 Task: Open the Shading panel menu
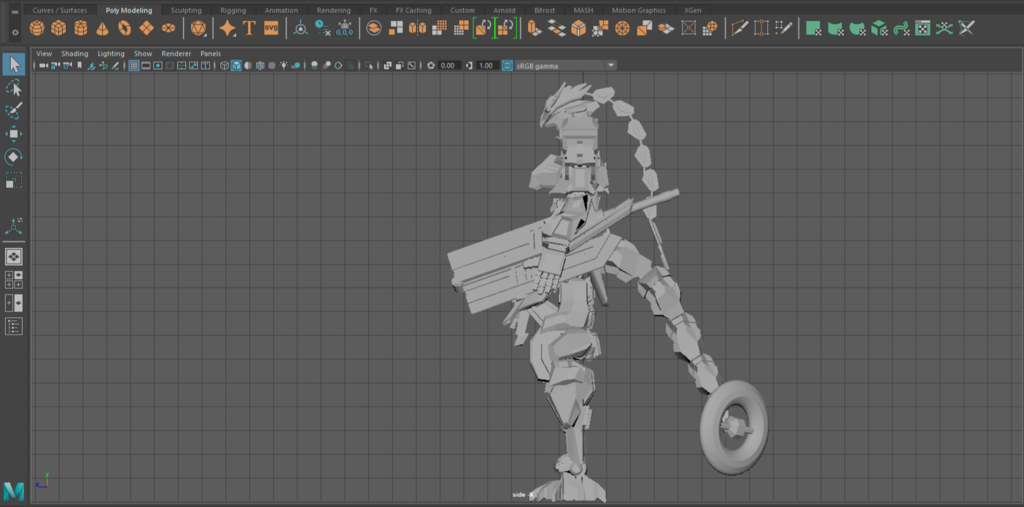[74, 54]
